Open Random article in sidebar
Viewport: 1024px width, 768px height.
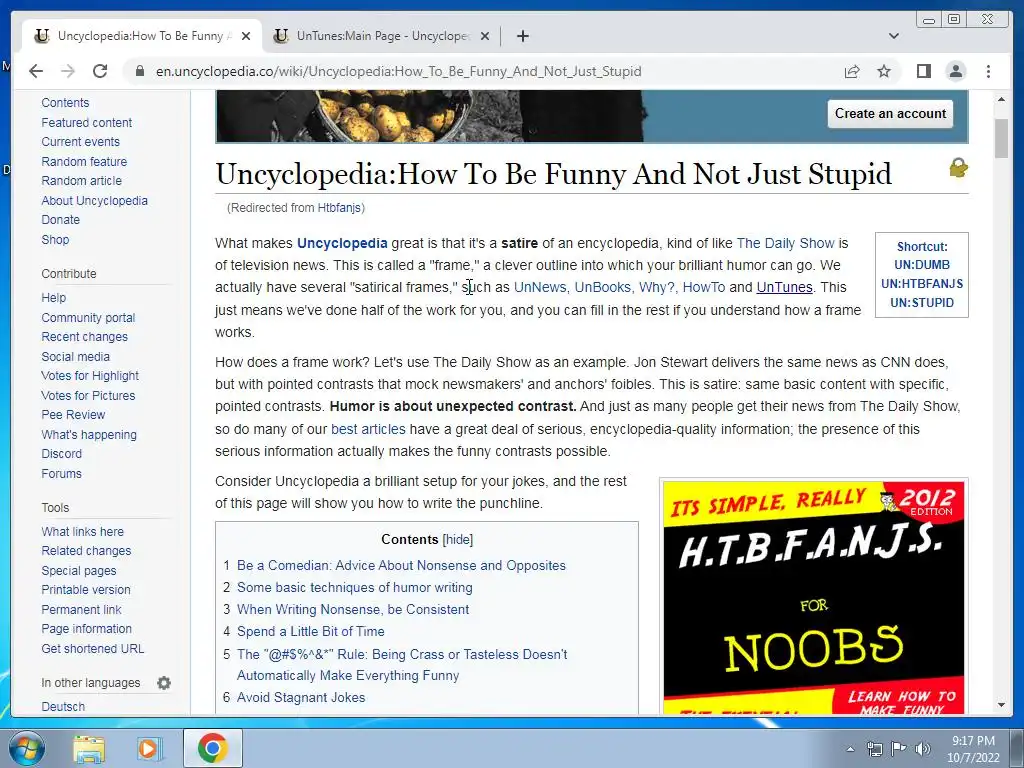point(82,181)
